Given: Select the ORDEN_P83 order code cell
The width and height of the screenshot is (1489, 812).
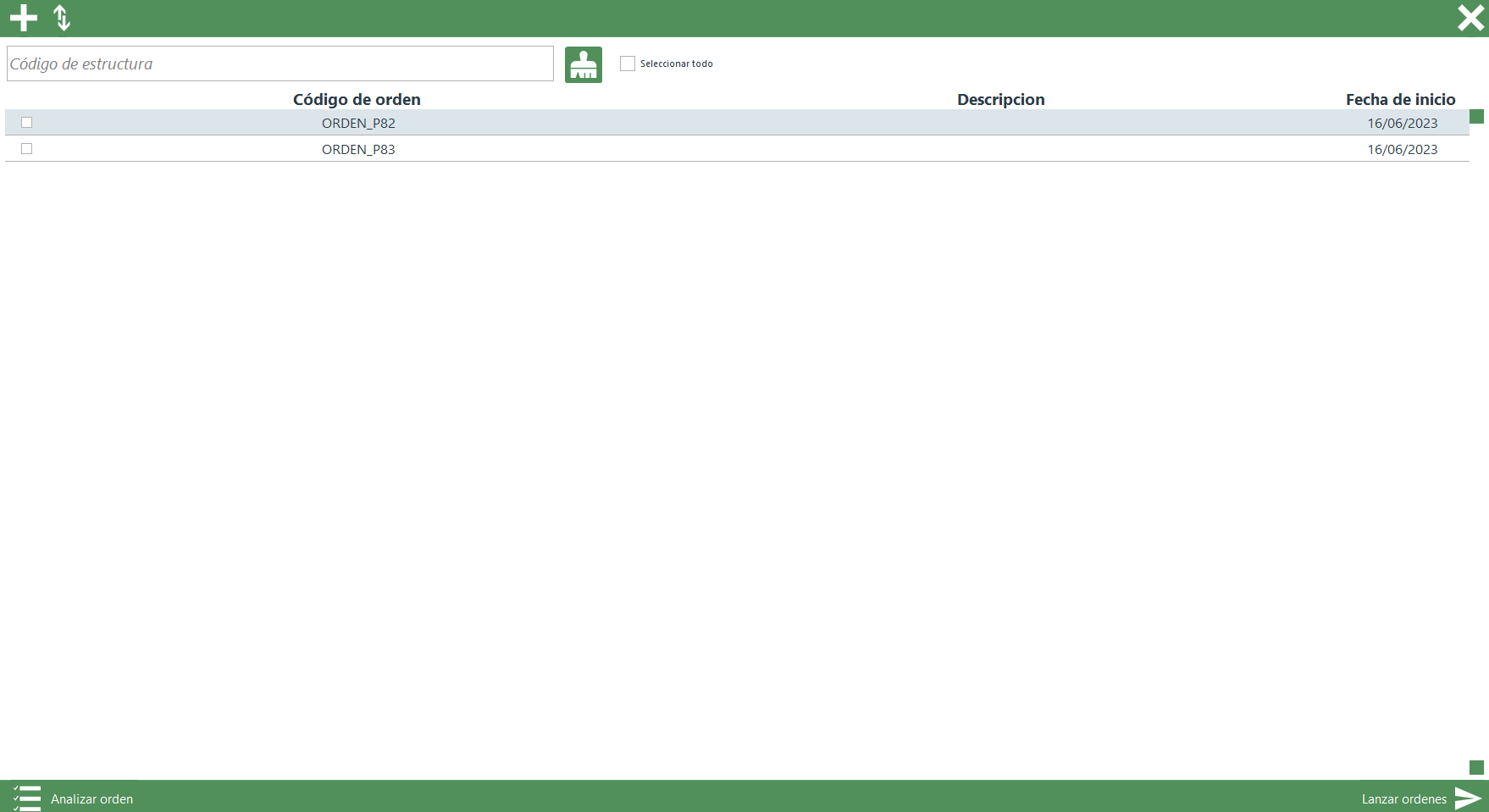Looking at the screenshot, I should [358, 150].
